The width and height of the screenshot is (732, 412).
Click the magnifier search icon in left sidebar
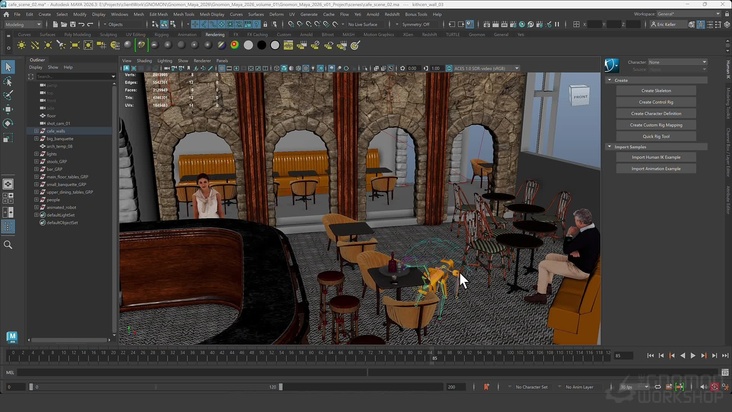point(8,244)
